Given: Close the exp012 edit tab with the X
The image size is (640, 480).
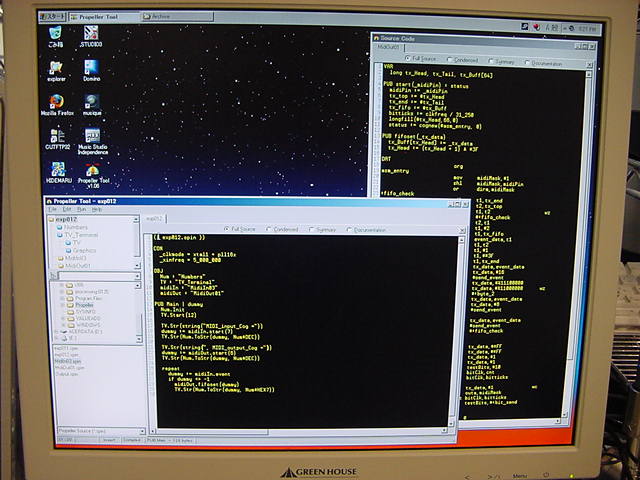Looking at the screenshot, I should (462, 231).
